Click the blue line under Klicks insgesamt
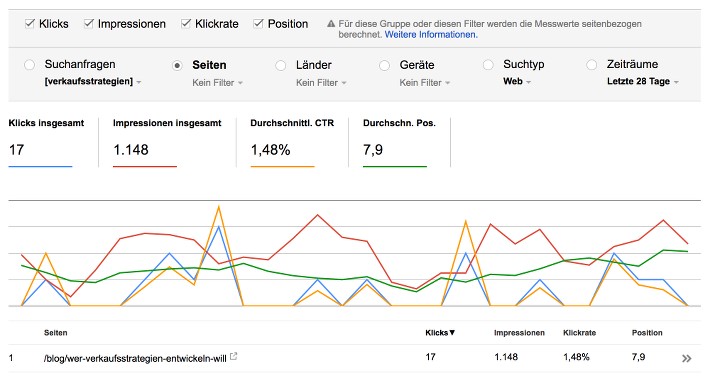710x378 pixels. [40, 167]
